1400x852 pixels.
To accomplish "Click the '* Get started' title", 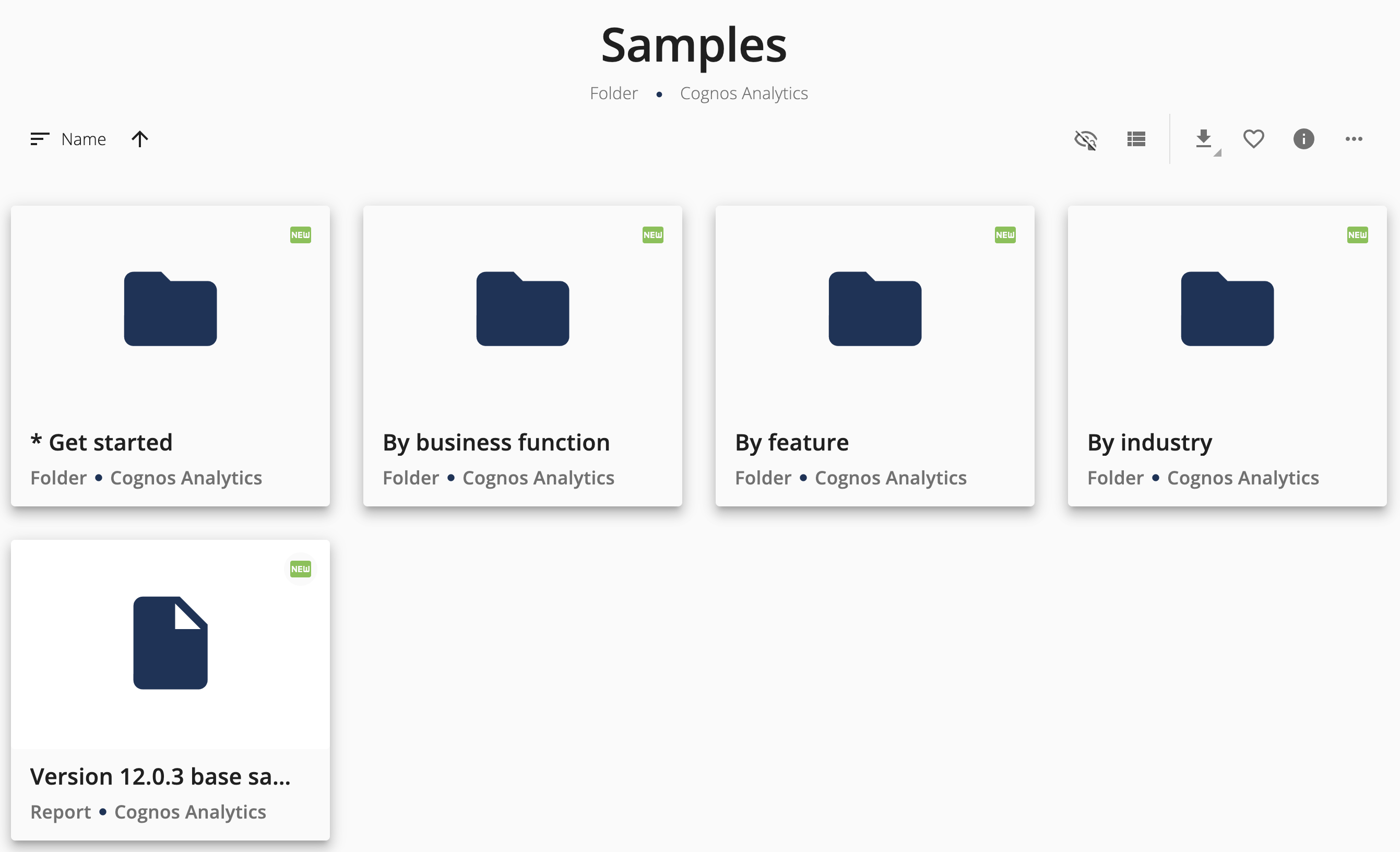I will (x=101, y=442).
